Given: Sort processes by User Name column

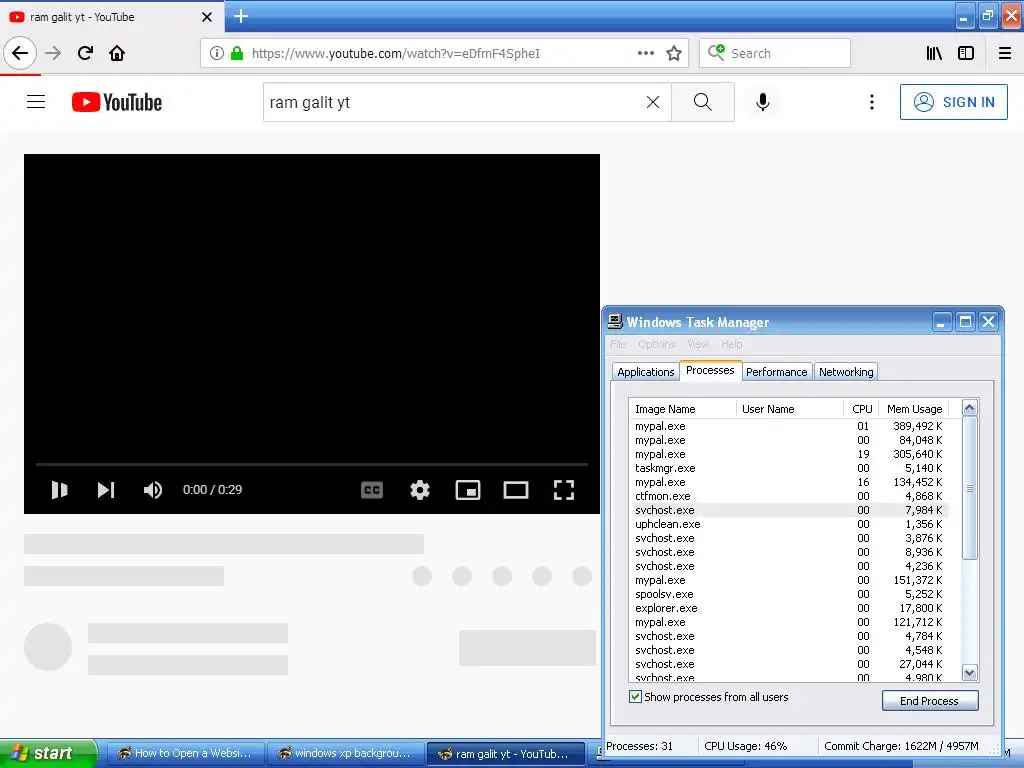Looking at the screenshot, I should pyautogui.click(x=790, y=409).
